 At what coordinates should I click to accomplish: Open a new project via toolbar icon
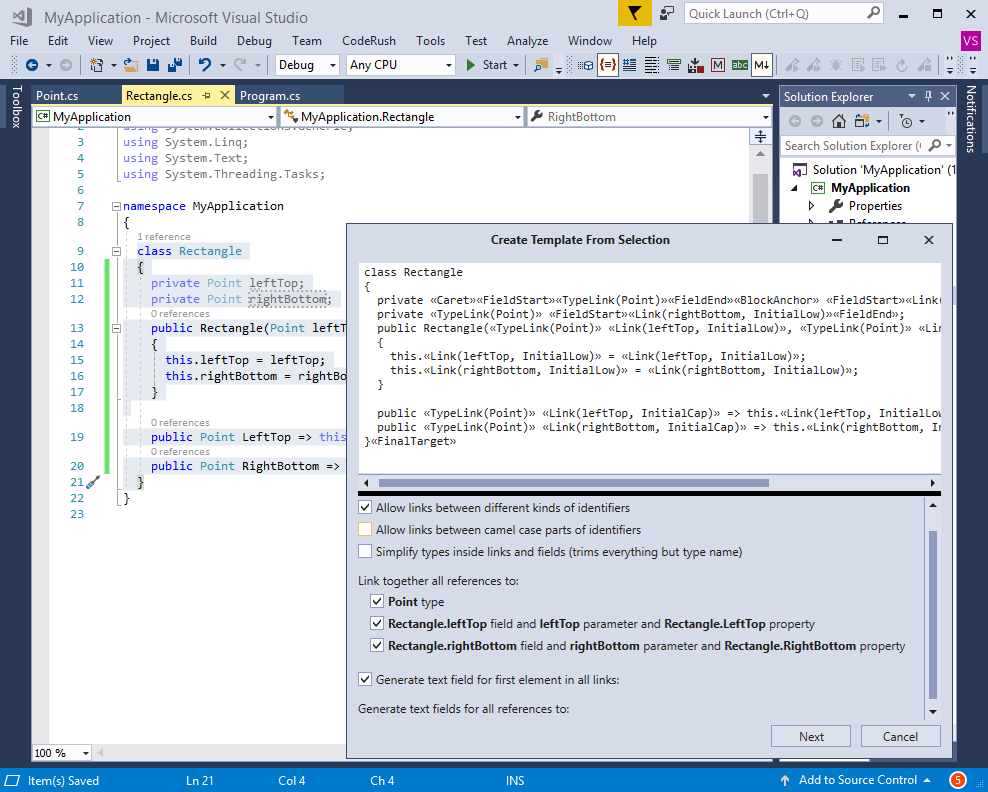(x=95, y=63)
